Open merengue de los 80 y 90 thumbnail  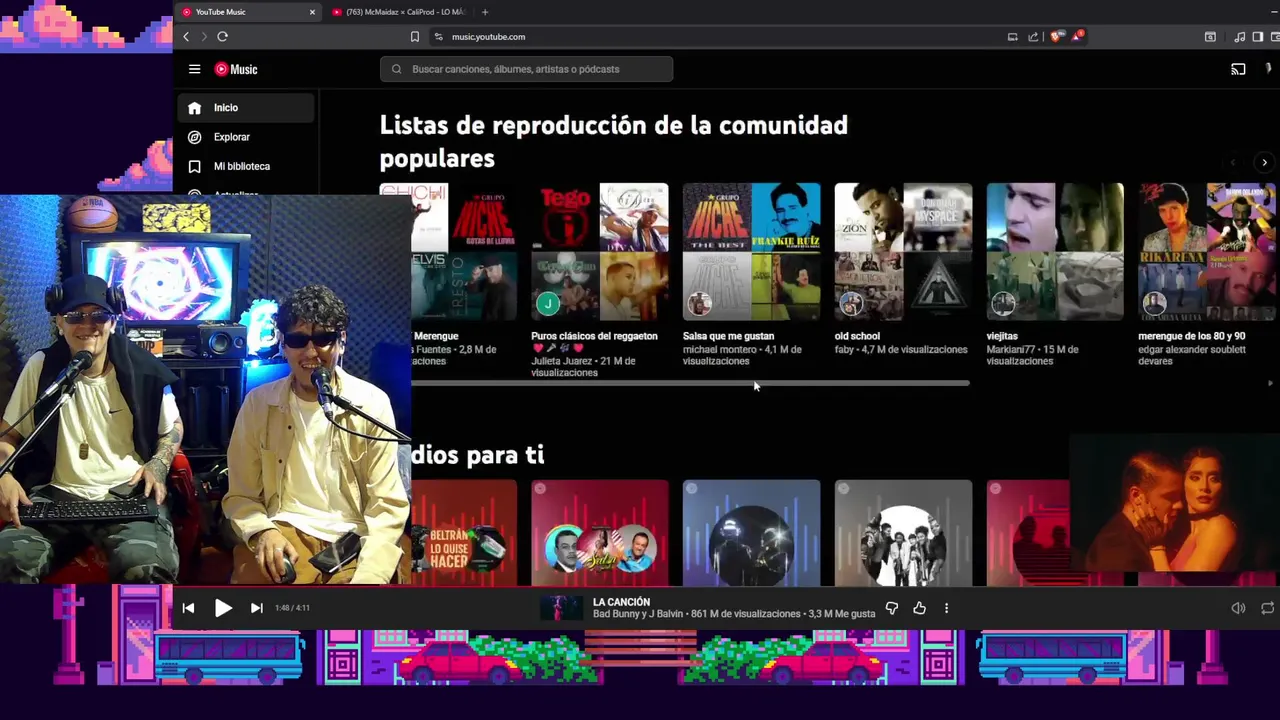(x=1209, y=251)
